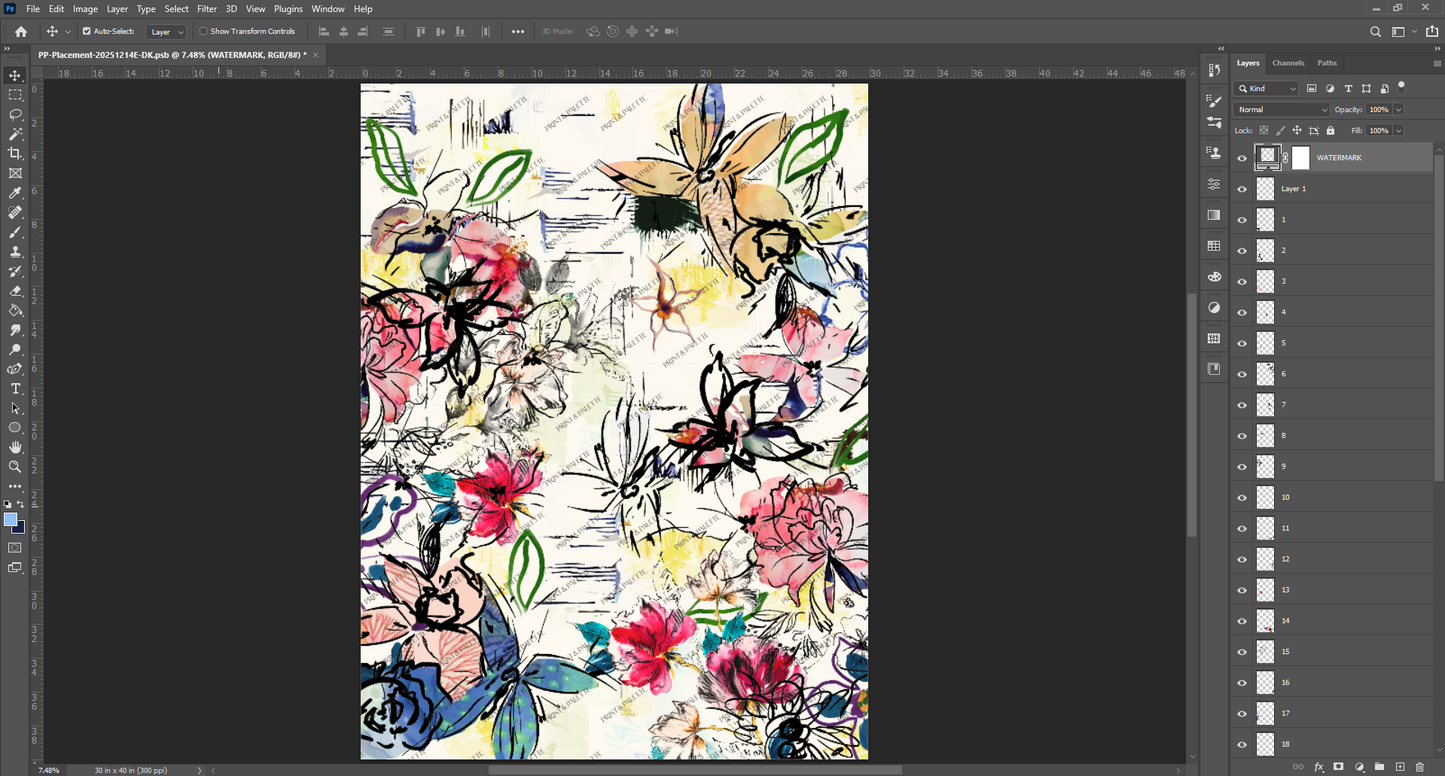Viewport: 1445px width, 776px height.
Task: Select the Paint Bucket tool
Action: click(x=15, y=310)
